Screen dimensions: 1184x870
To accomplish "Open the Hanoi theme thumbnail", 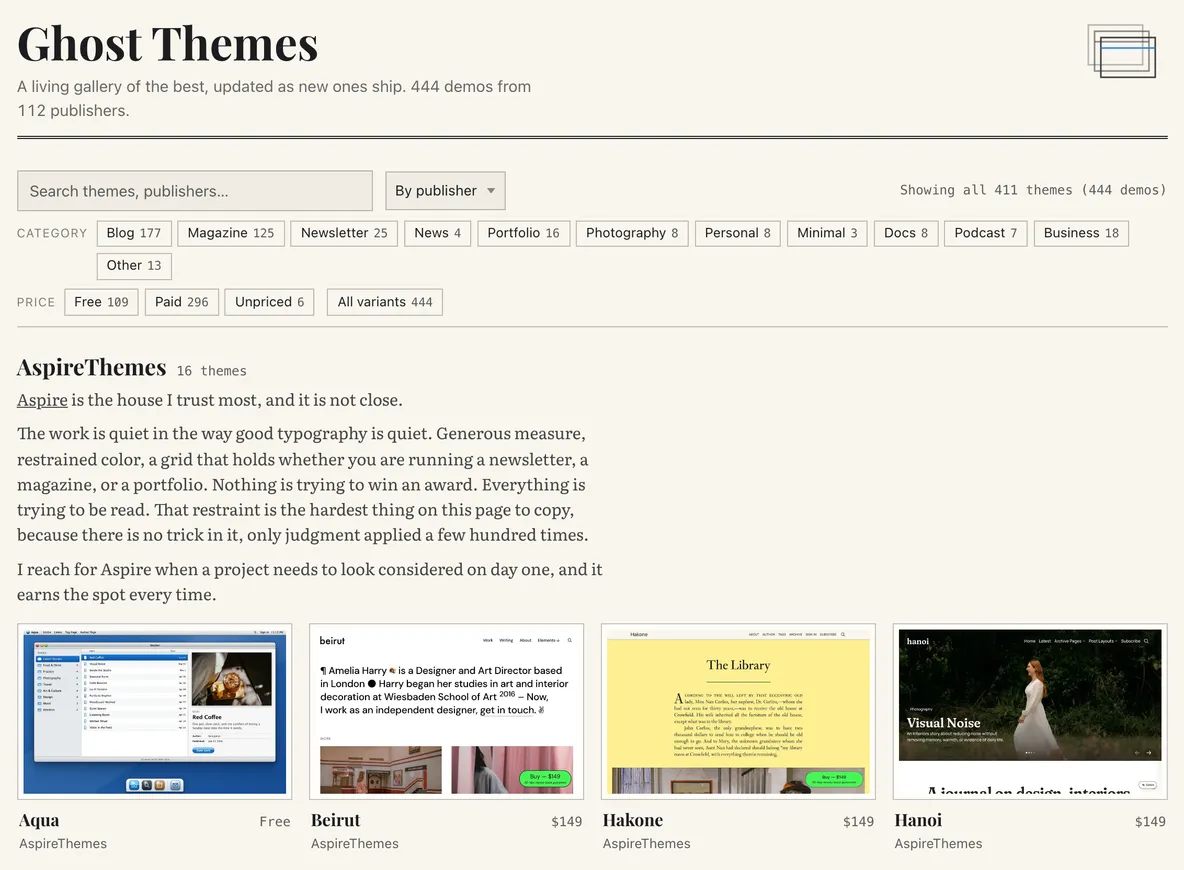I will pos(1030,711).
